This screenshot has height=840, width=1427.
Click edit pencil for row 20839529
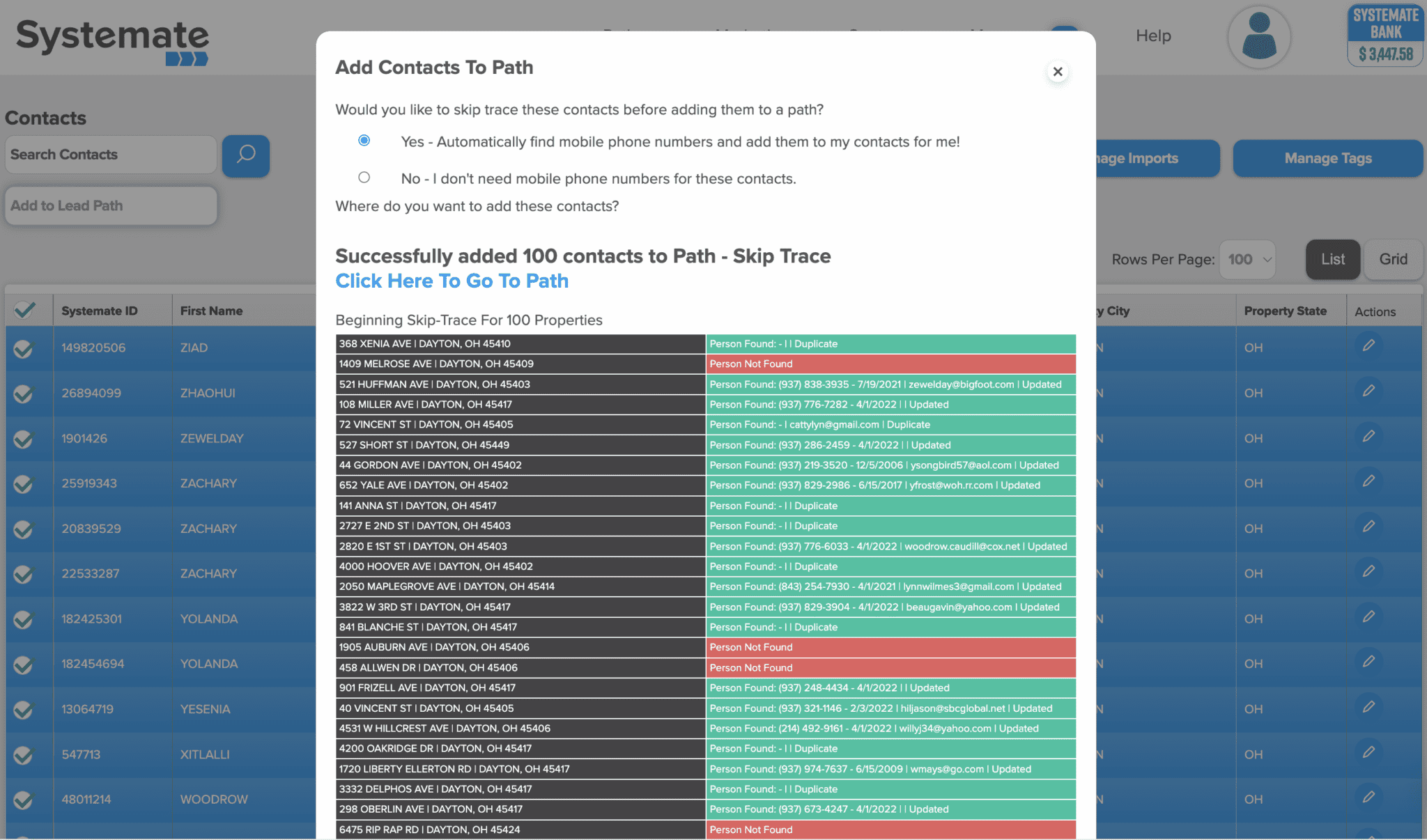1368,527
